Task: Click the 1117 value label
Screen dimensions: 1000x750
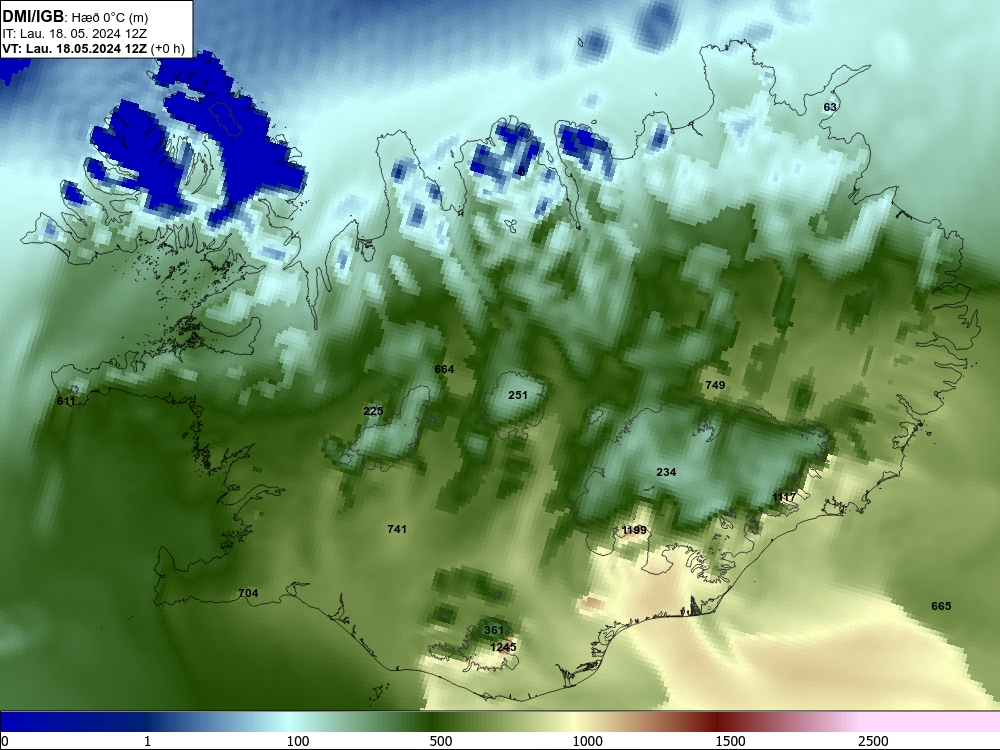Action: 784,497
